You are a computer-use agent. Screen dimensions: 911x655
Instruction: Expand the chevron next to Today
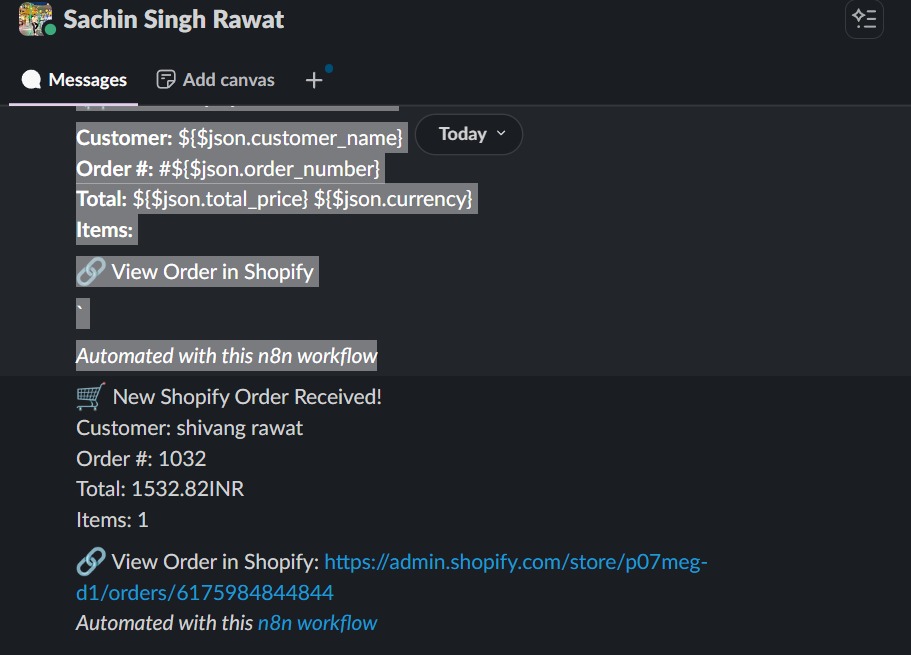(x=500, y=135)
